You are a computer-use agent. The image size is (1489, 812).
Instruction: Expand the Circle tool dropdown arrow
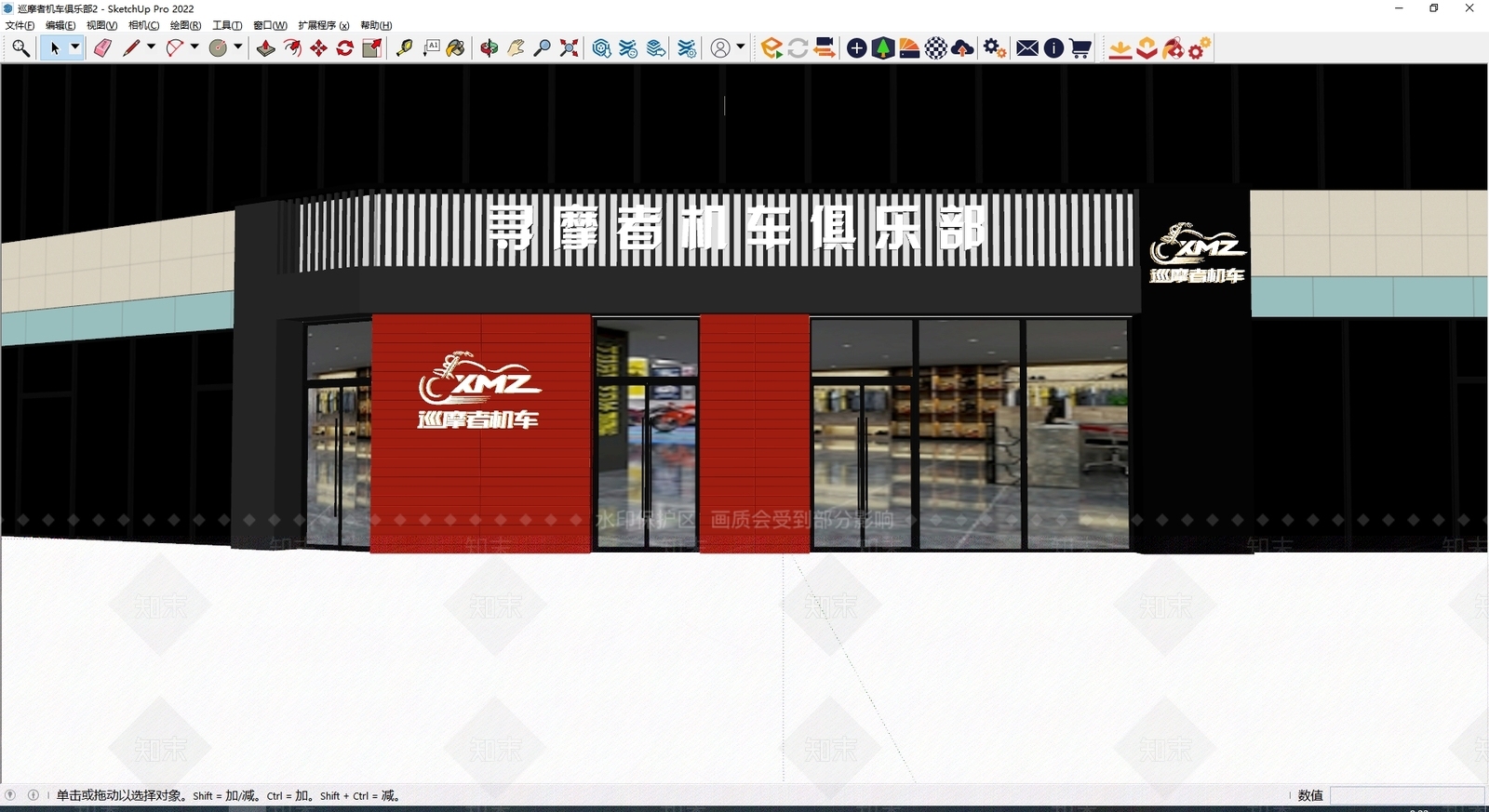click(x=238, y=47)
